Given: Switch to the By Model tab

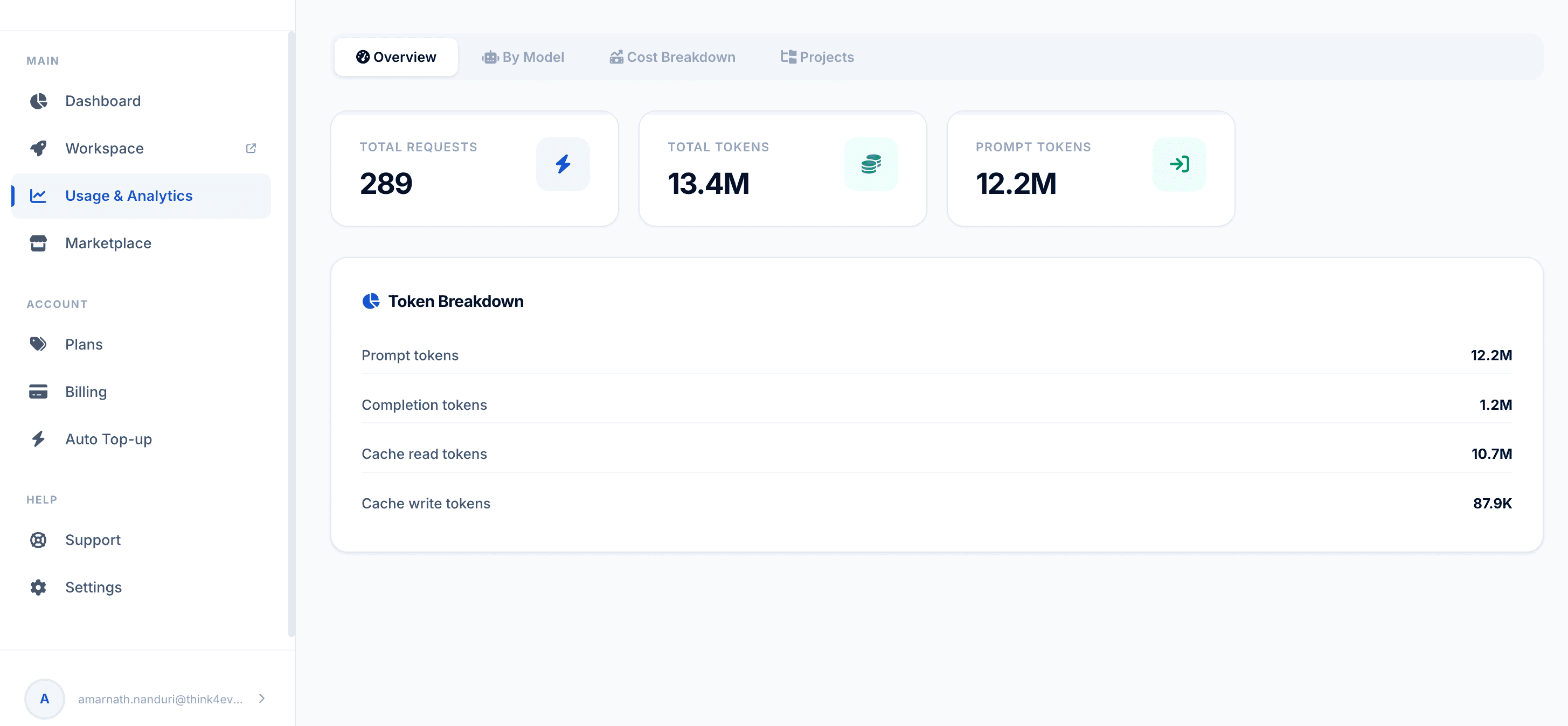Looking at the screenshot, I should pos(523,57).
